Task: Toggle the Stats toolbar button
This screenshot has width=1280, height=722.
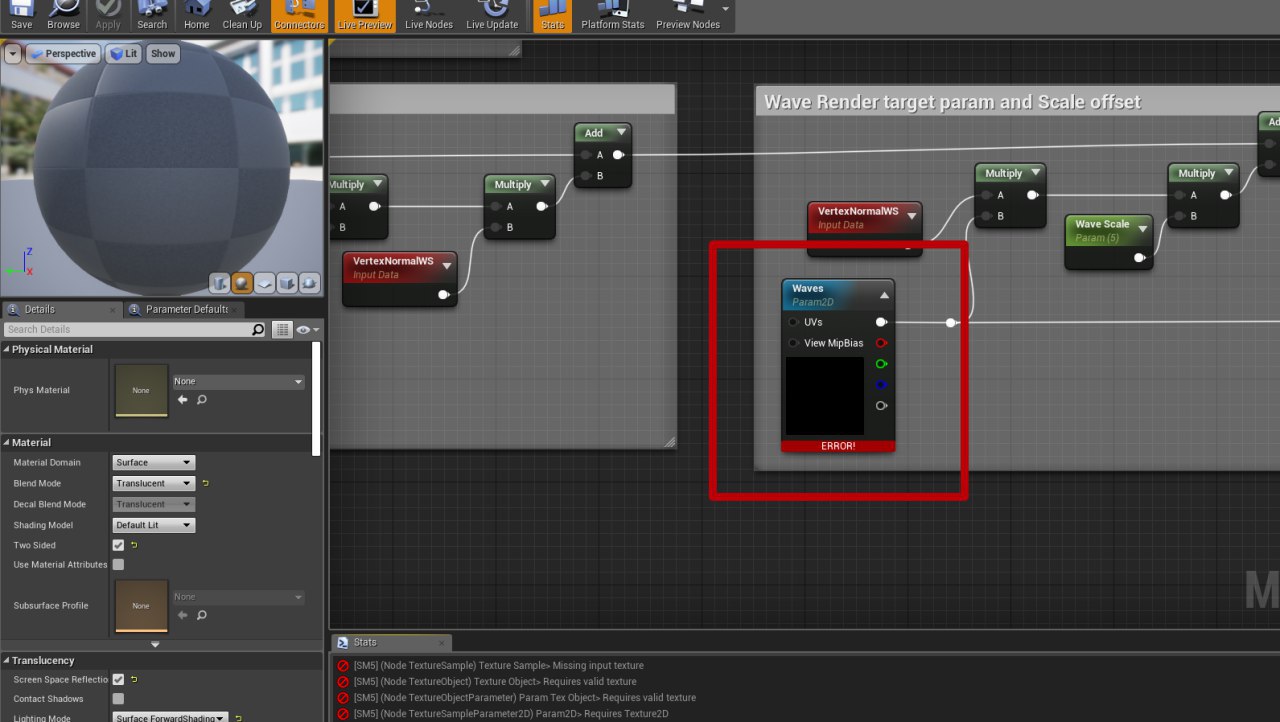Action: click(552, 16)
